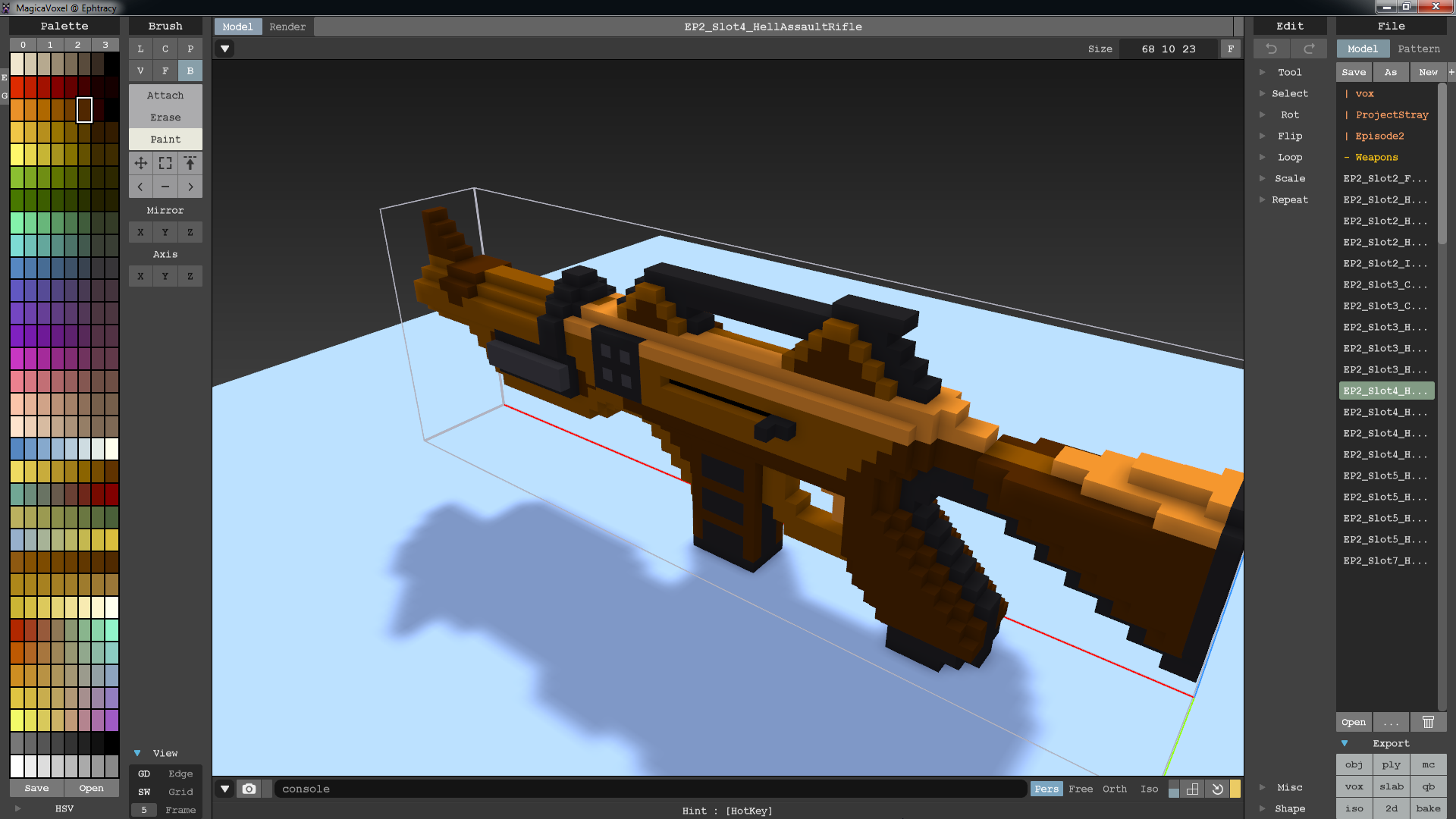Enable Mirror on the X axis
Image resolution: width=1456 pixels, height=819 pixels.
click(x=140, y=232)
